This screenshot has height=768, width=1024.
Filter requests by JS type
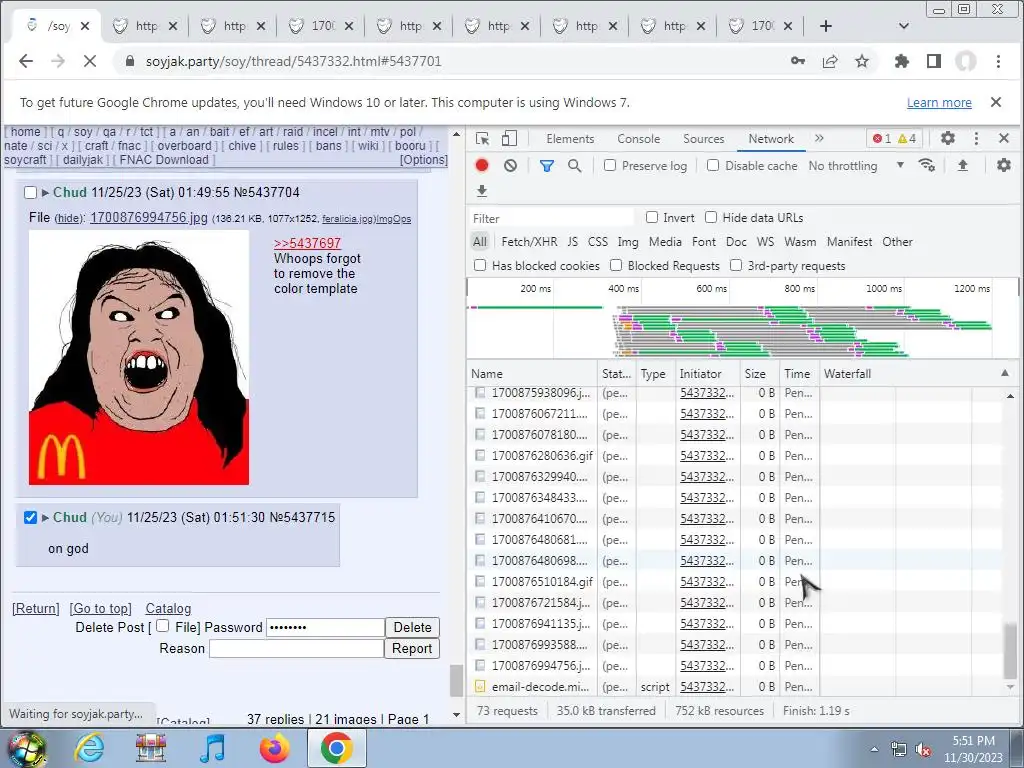click(x=572, y=242)
